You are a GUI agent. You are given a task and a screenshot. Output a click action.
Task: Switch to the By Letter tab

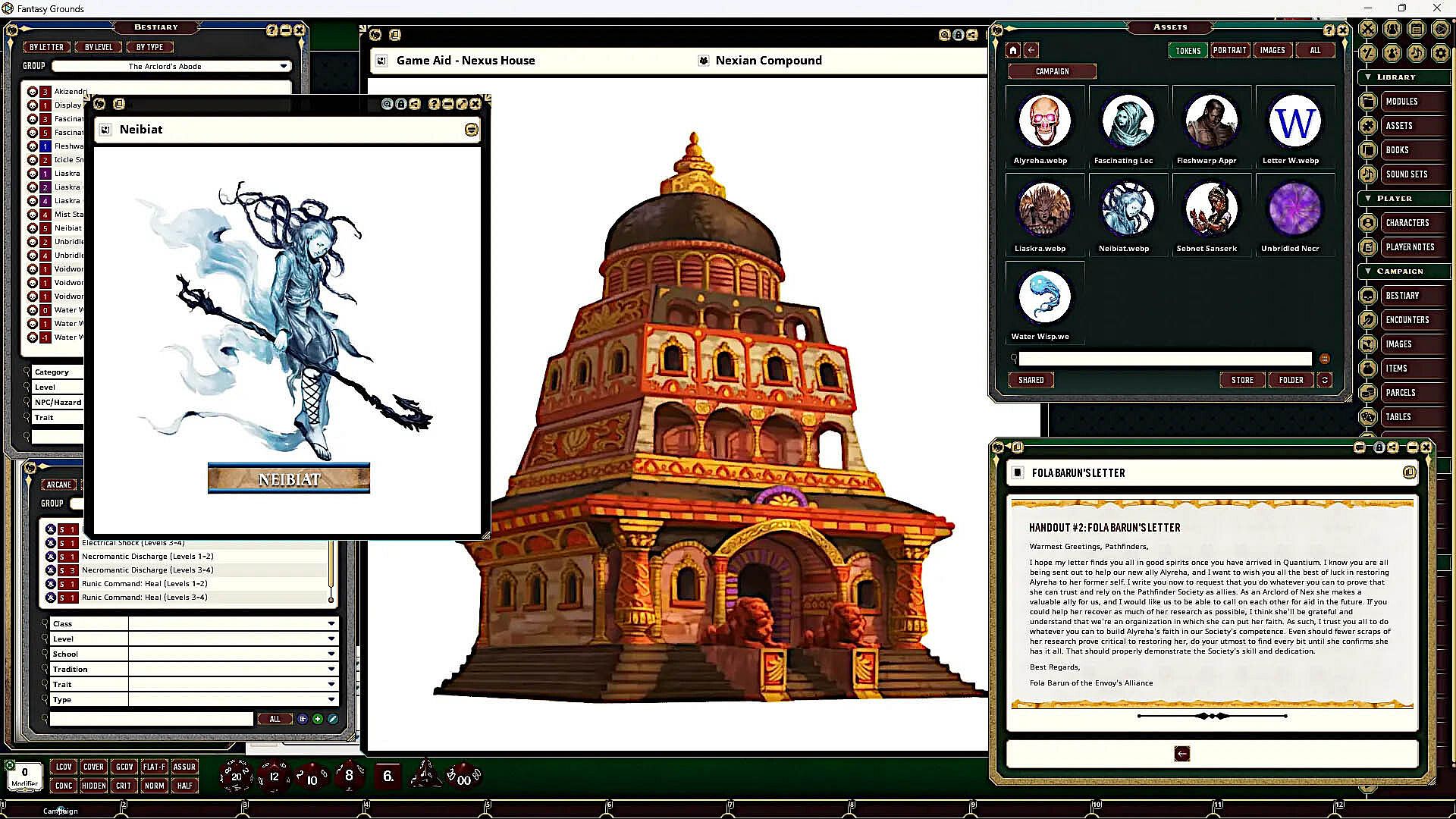[x=46, y=47]
